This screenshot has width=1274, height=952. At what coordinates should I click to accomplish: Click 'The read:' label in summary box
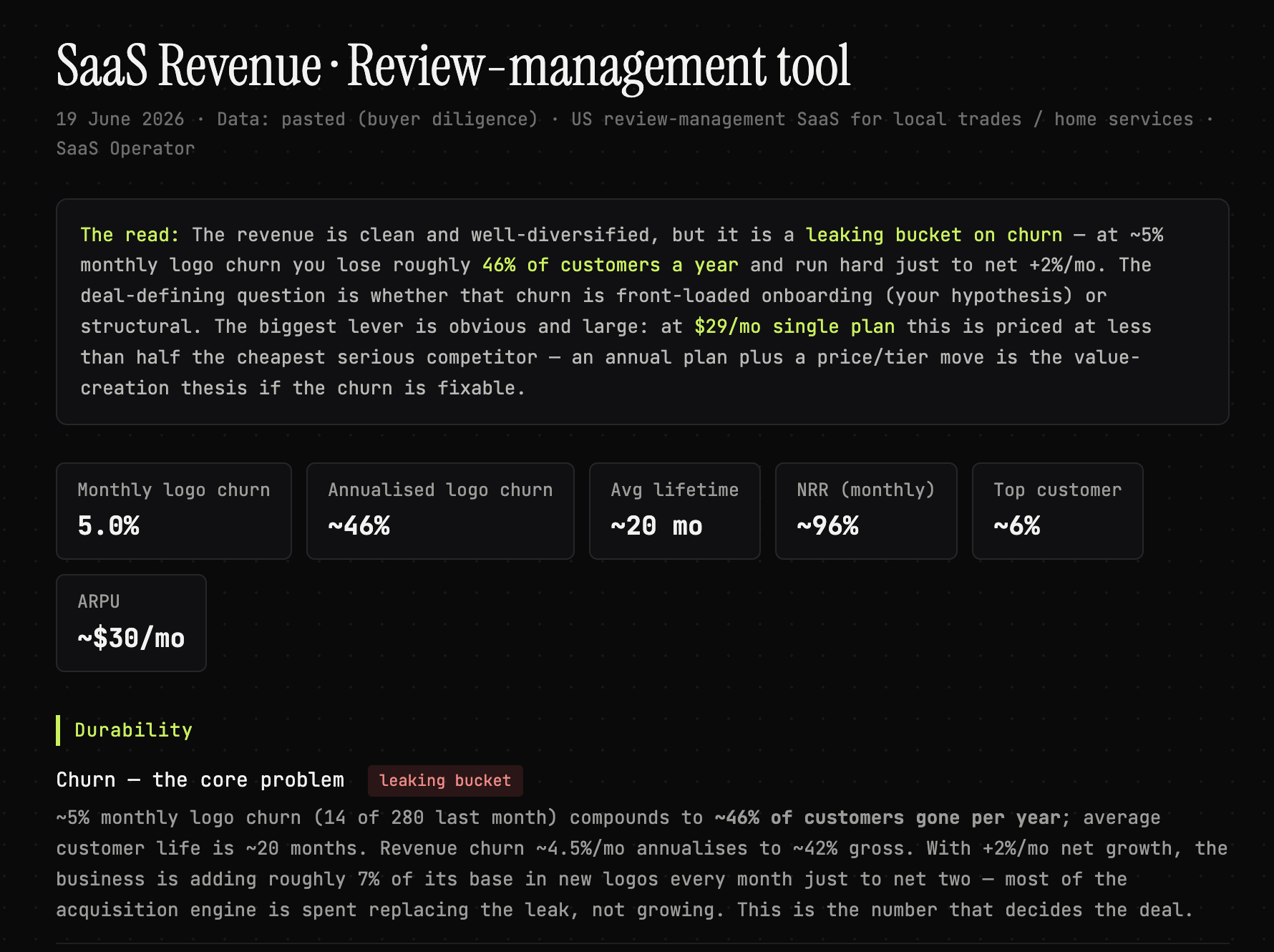[130, 235]
